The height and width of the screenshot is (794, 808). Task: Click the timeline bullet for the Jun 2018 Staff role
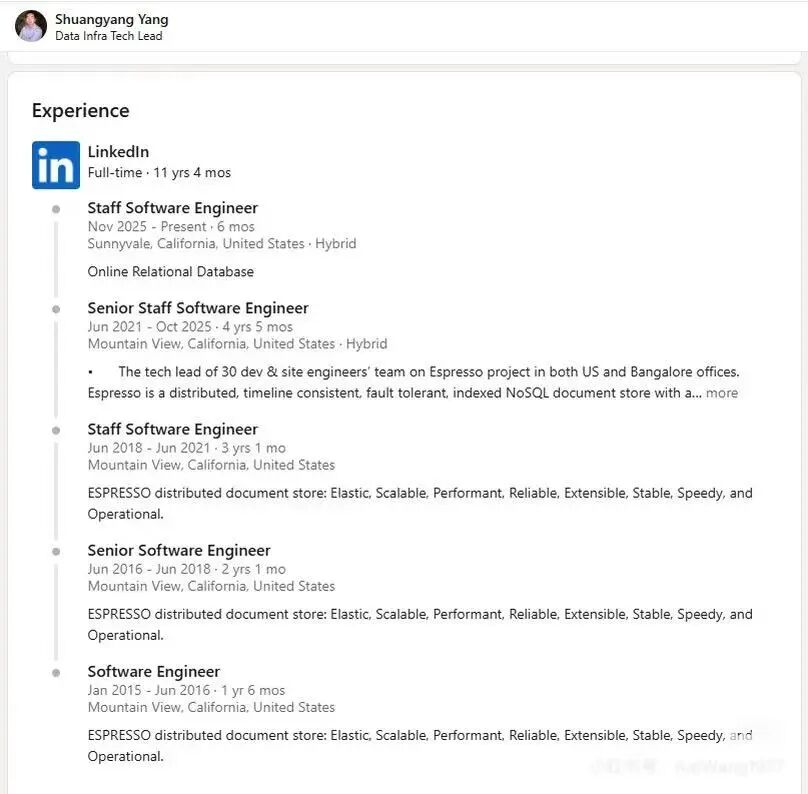coord(56,430)
